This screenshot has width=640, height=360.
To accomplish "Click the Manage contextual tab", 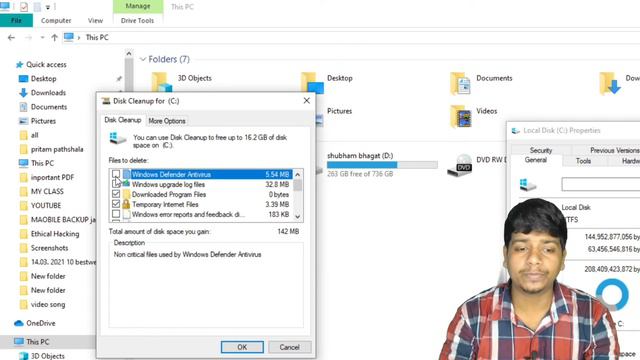I will pos(138,6).
